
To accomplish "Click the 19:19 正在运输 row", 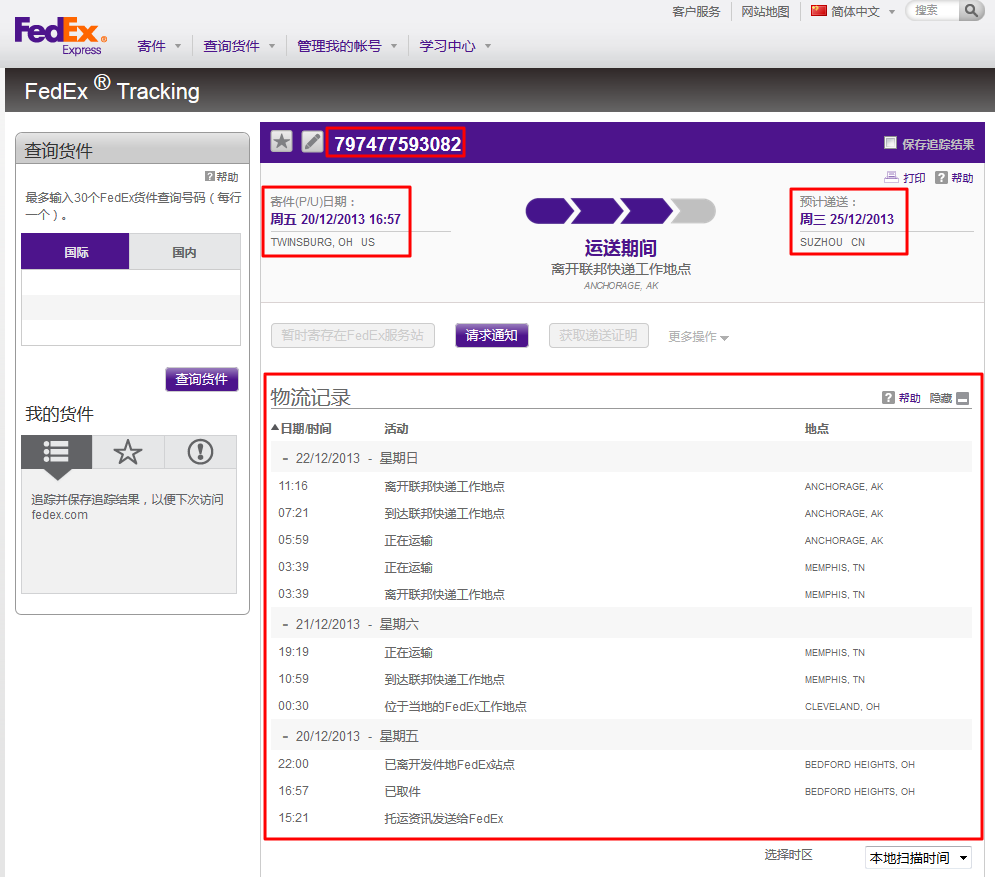I will (x=621, y=652).
